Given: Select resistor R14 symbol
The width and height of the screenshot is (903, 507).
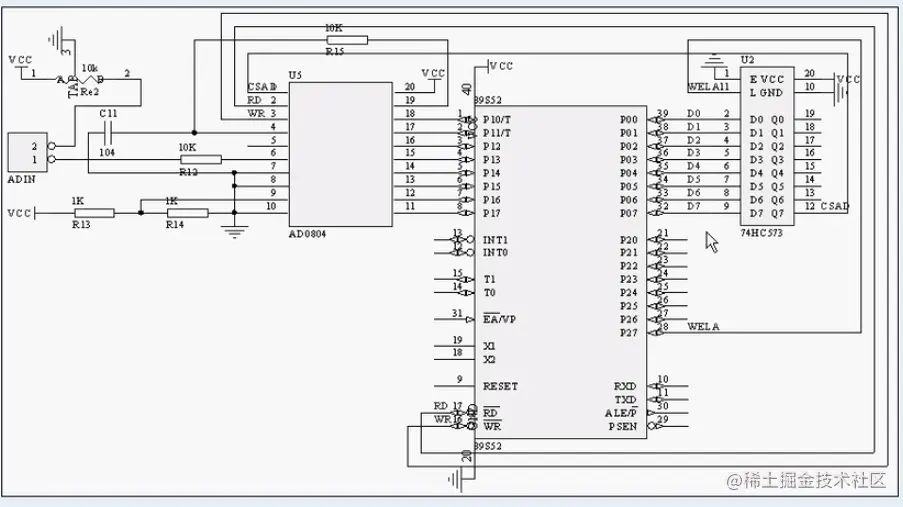Looking at the screenshot, I should pos(188,213).
